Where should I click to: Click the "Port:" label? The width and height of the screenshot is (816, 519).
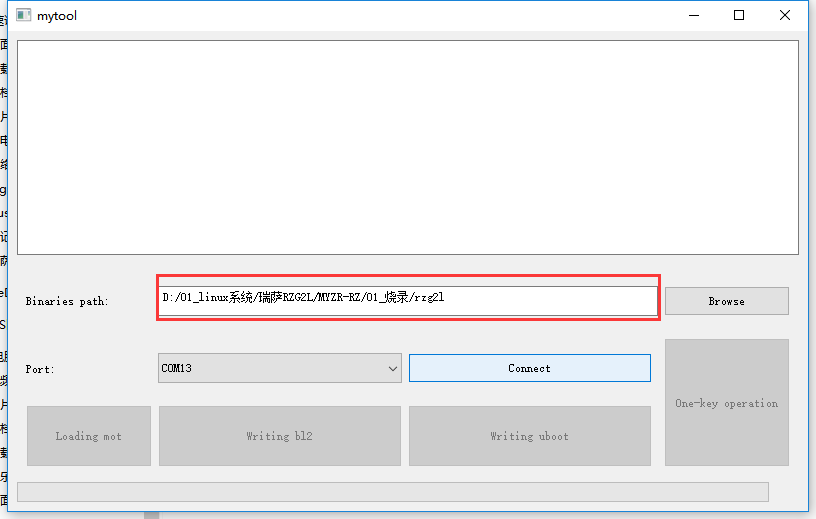pos(40,369)
